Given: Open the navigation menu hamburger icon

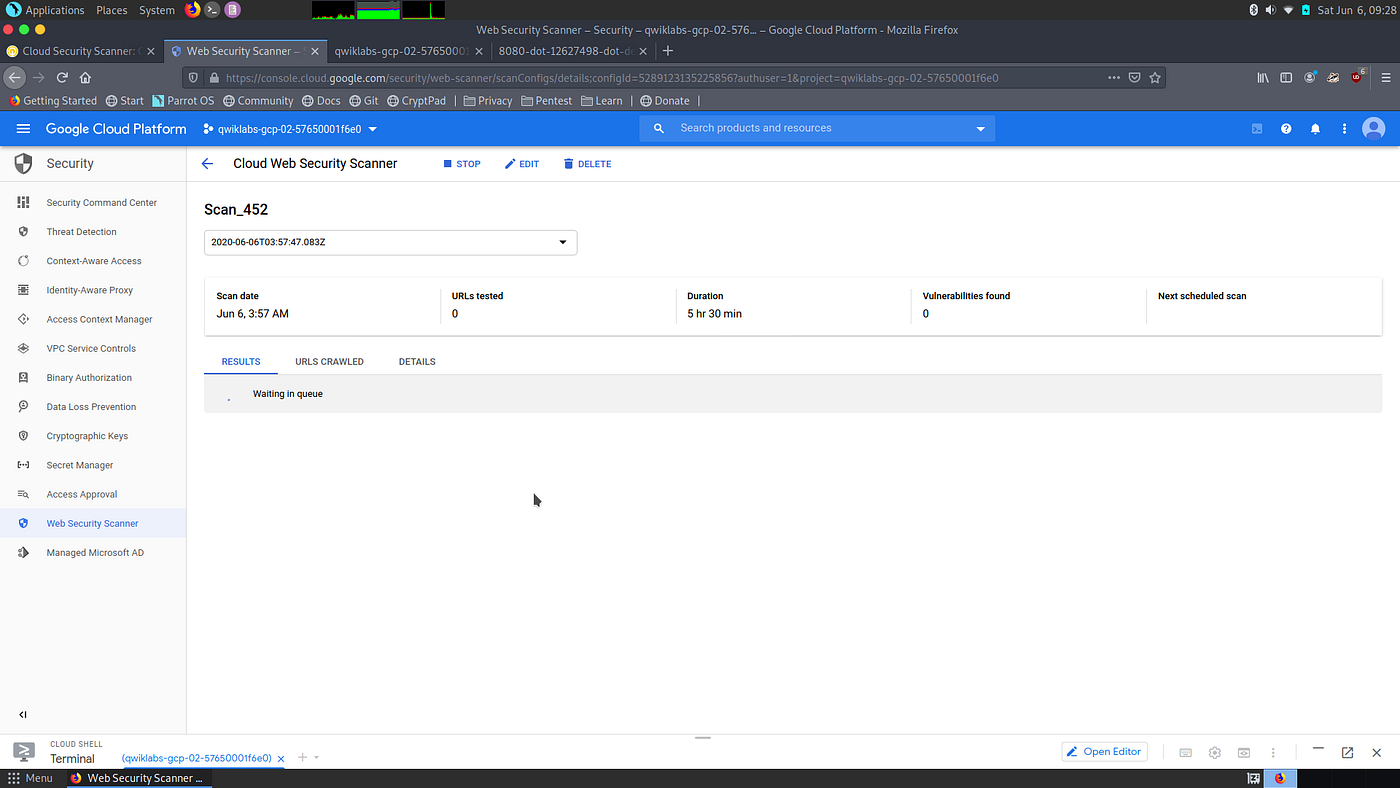Looking at the screenshot, I should pos(23,128).
